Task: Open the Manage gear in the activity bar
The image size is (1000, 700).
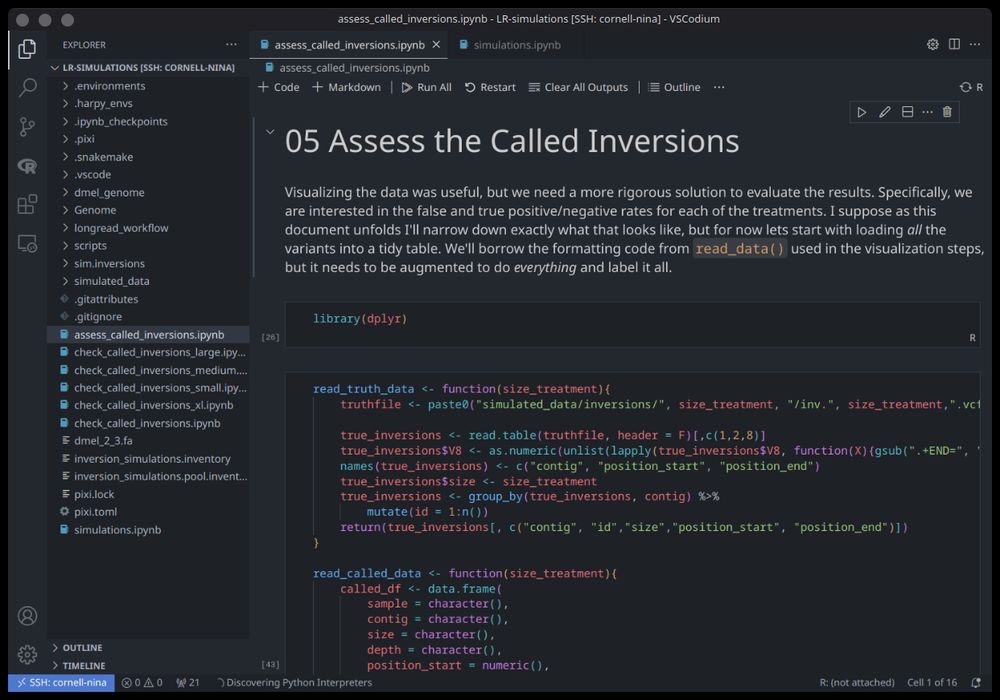Action: [27, 654]
